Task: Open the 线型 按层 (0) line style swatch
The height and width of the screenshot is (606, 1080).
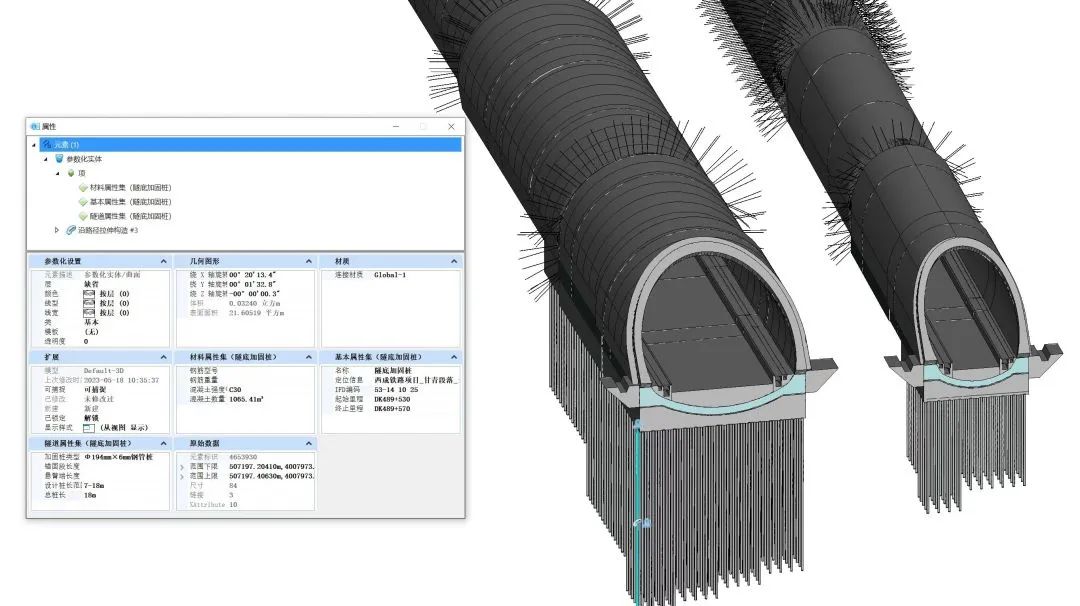Action: coord(89,303)
